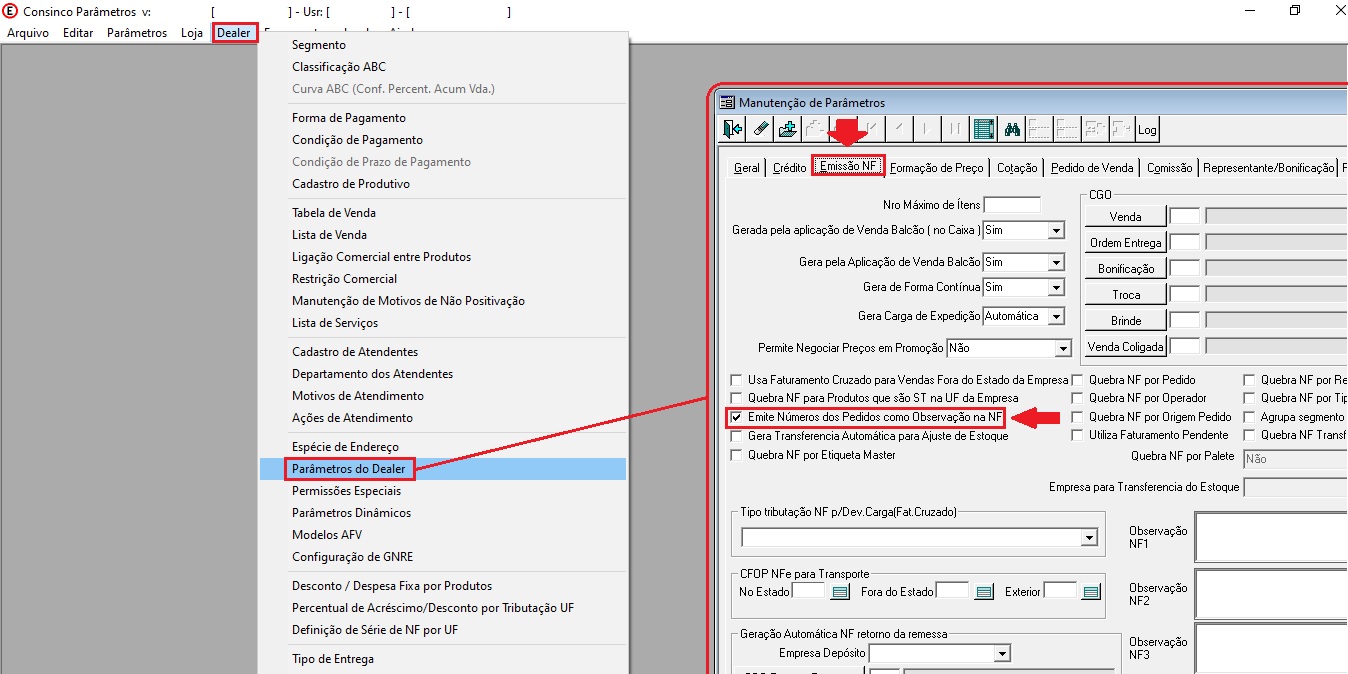
Task: Click the eraser icon in the toolbar
Action: pyautogui.click(x=761, y=129)
